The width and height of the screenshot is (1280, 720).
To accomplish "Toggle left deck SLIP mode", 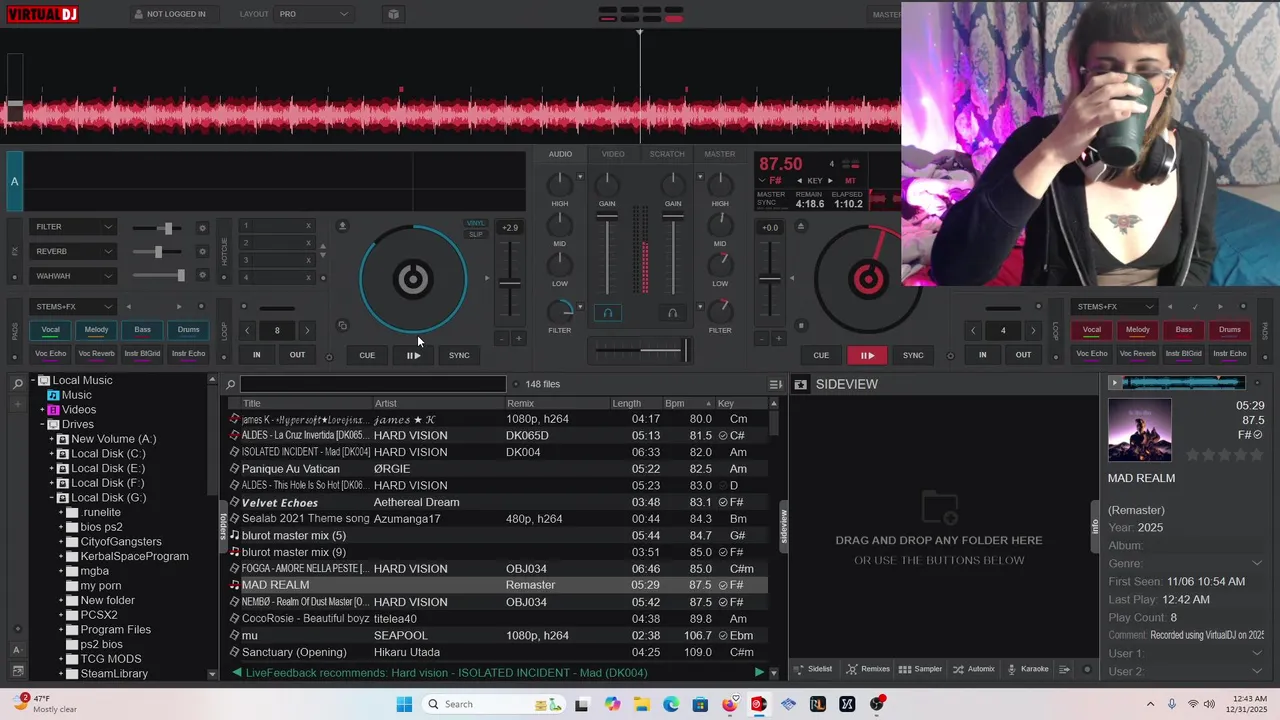I will pos(476,234).
